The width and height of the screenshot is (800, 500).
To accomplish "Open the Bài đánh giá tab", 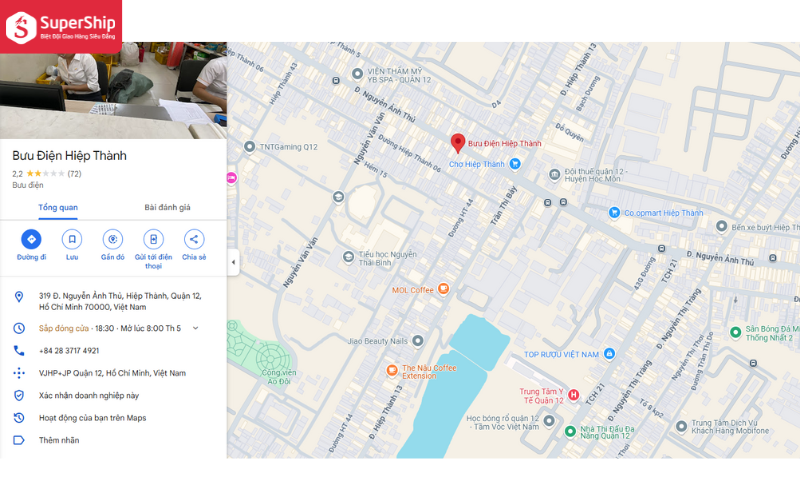I will (x=167, y=207).
